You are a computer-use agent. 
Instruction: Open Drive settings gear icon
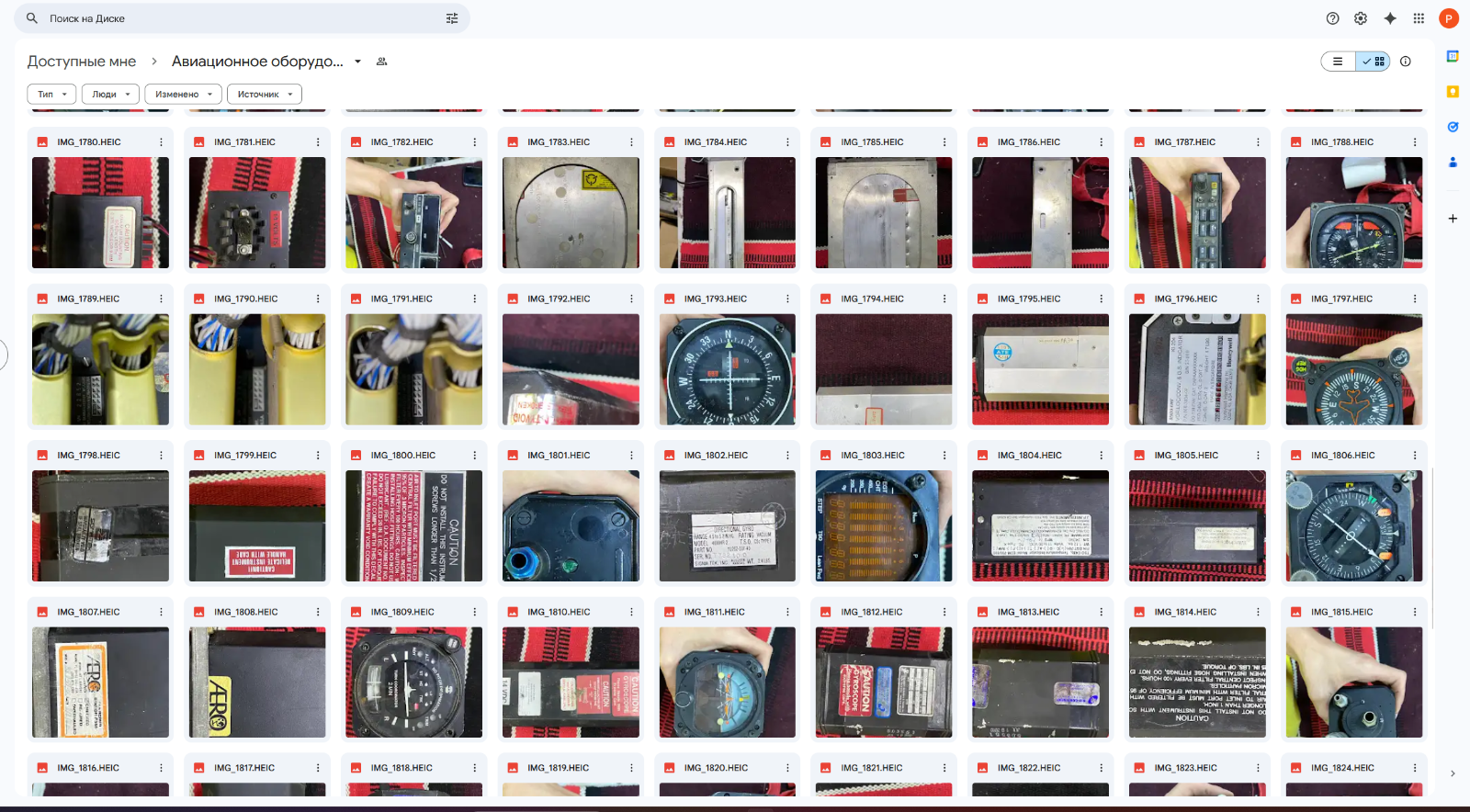tap(1361, 18)
